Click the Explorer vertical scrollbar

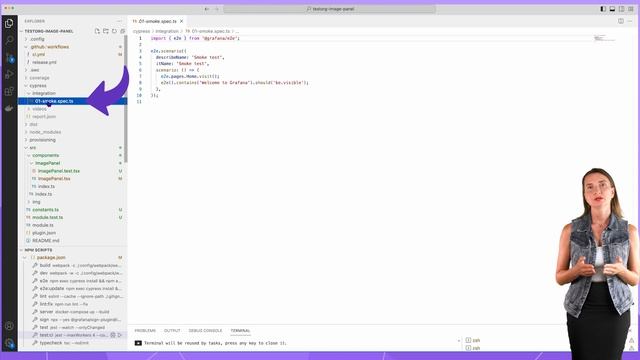[x=126, y=98]
